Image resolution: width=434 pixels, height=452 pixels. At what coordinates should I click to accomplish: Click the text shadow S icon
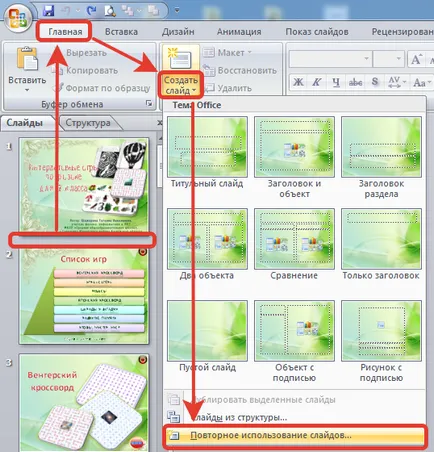pos(375,82)
